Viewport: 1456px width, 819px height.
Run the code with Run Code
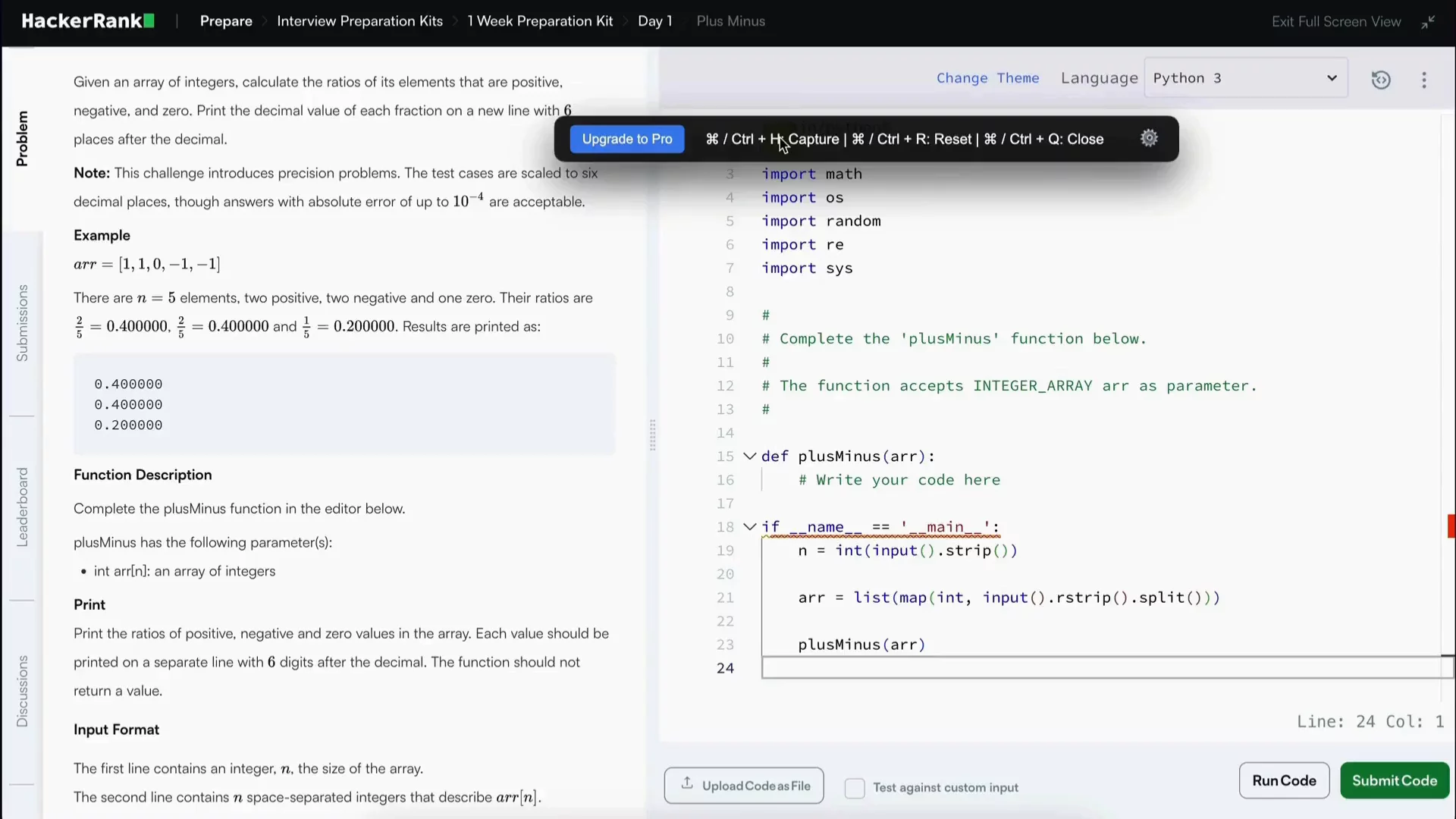coord(1284,780)
